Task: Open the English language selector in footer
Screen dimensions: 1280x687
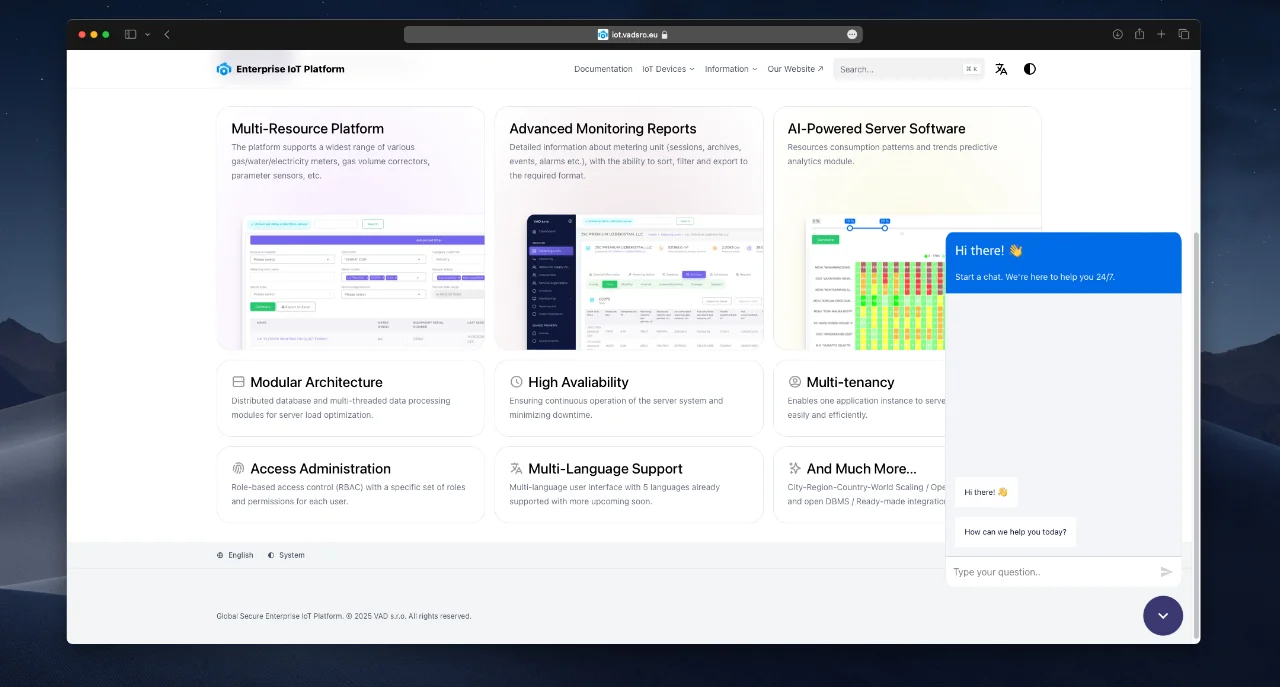Action: pyautogui.click(x=235, y=555)
